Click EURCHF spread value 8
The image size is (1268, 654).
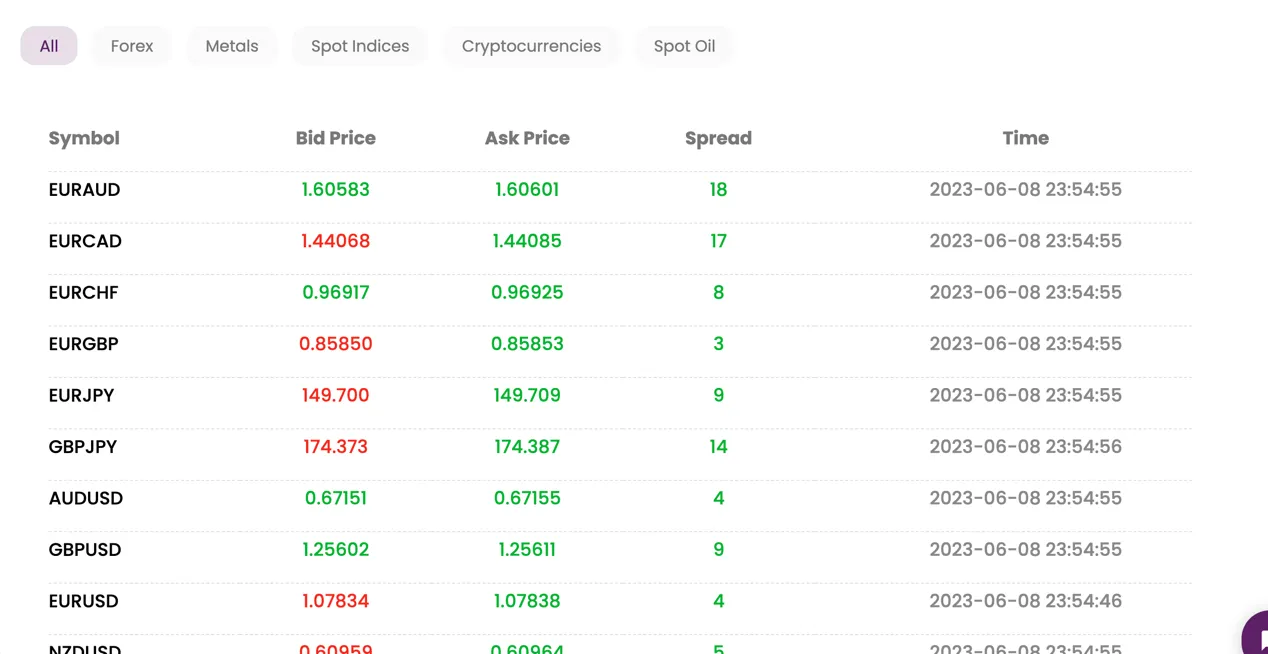pyautogui.click(x=718, y=293)
